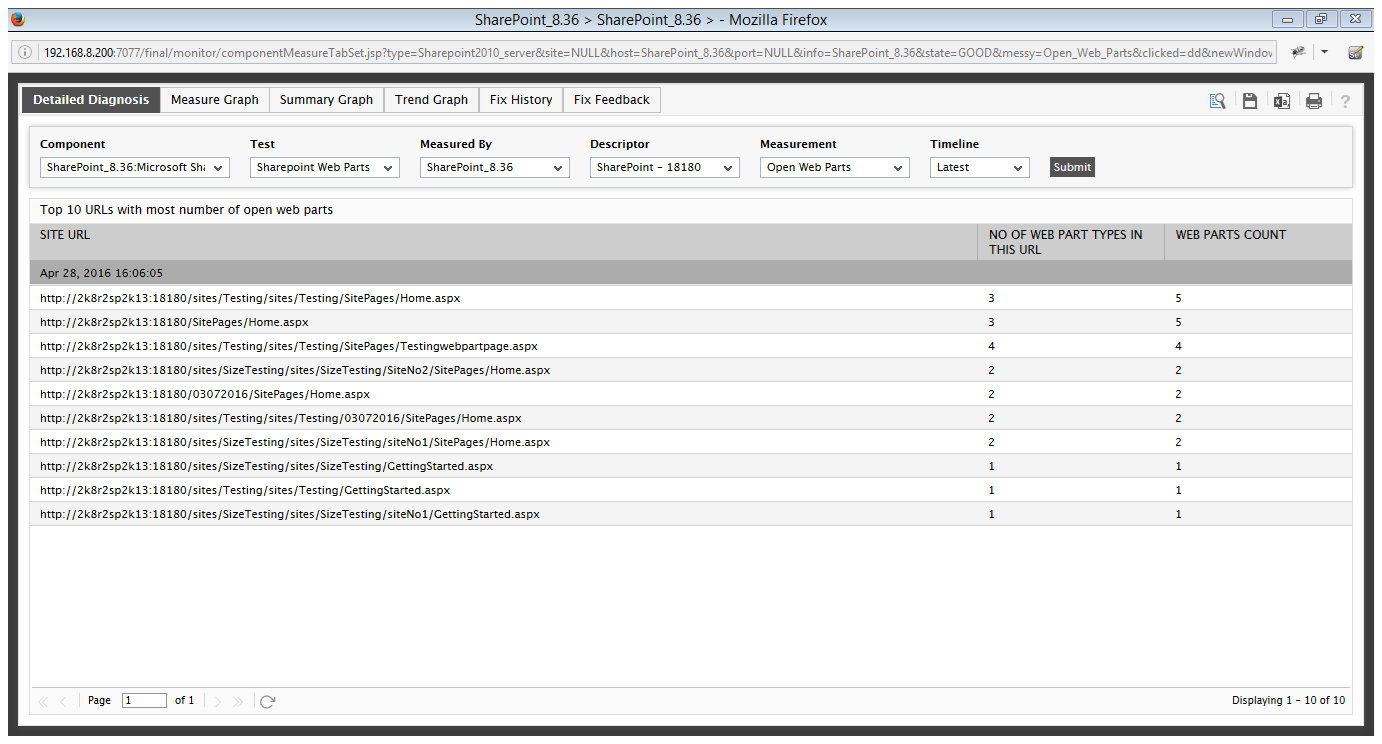Go to next page of results

pos(218,702)
